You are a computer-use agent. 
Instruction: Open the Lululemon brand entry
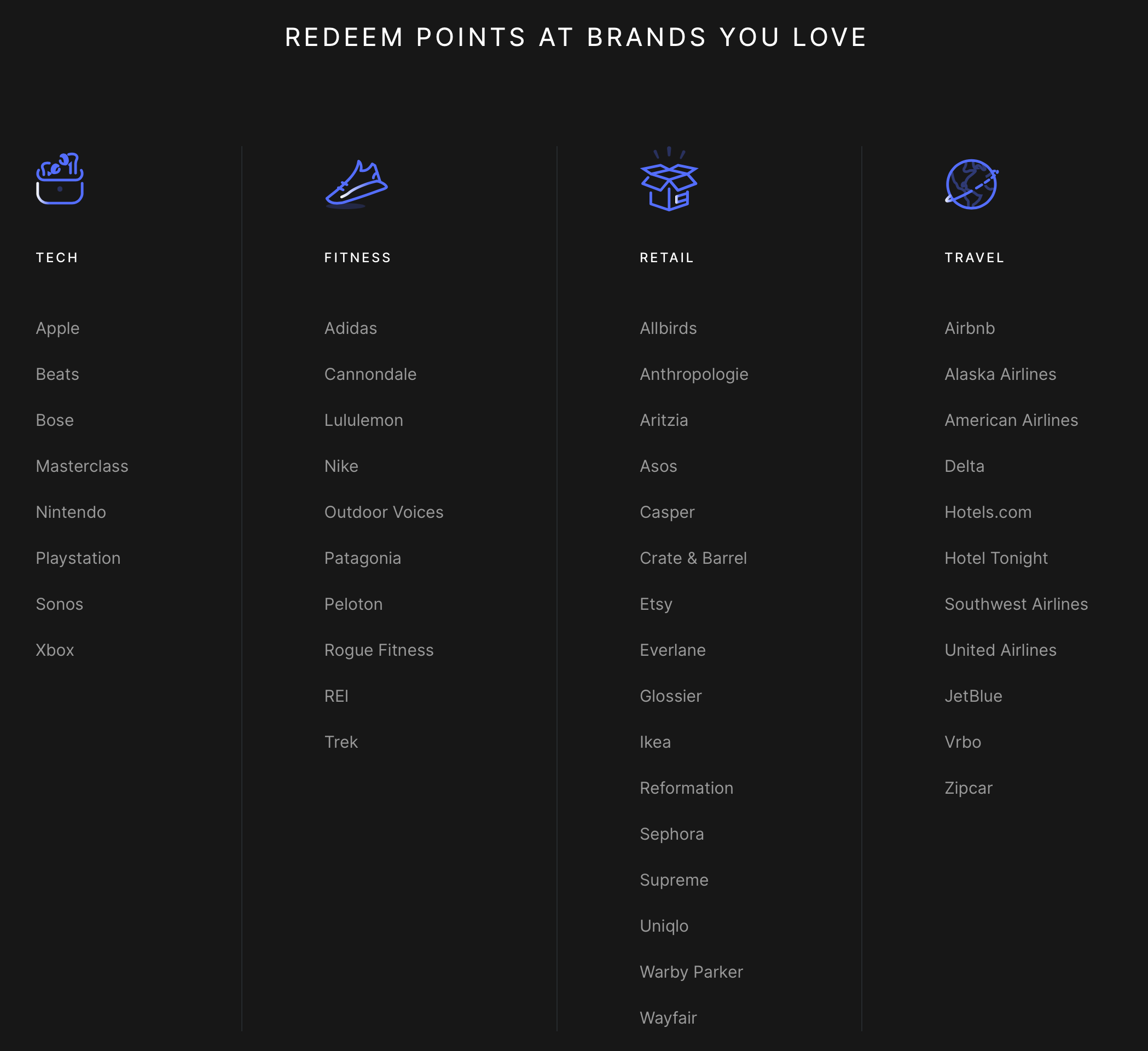(363, 420)
